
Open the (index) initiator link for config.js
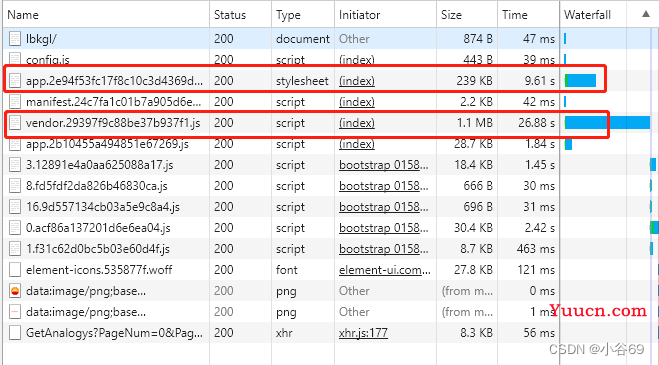(357, 60)
